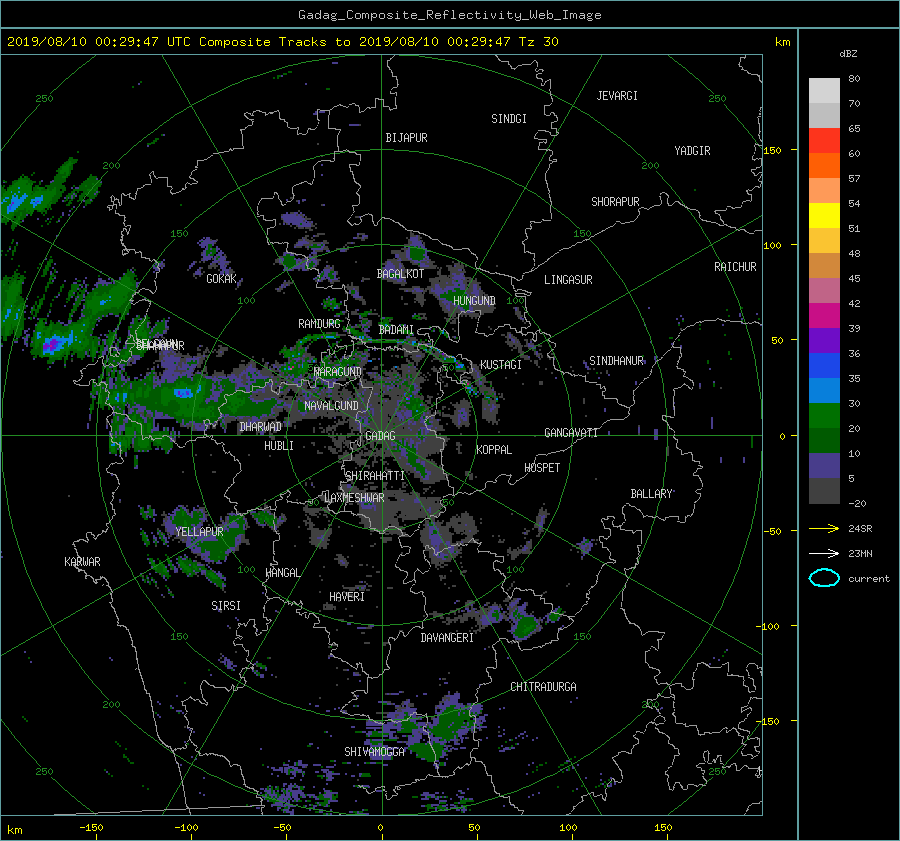The image size is (900, 841).
Task: Click the SINDGI city label
Action: pyautogui.click(x=509, y=119)
